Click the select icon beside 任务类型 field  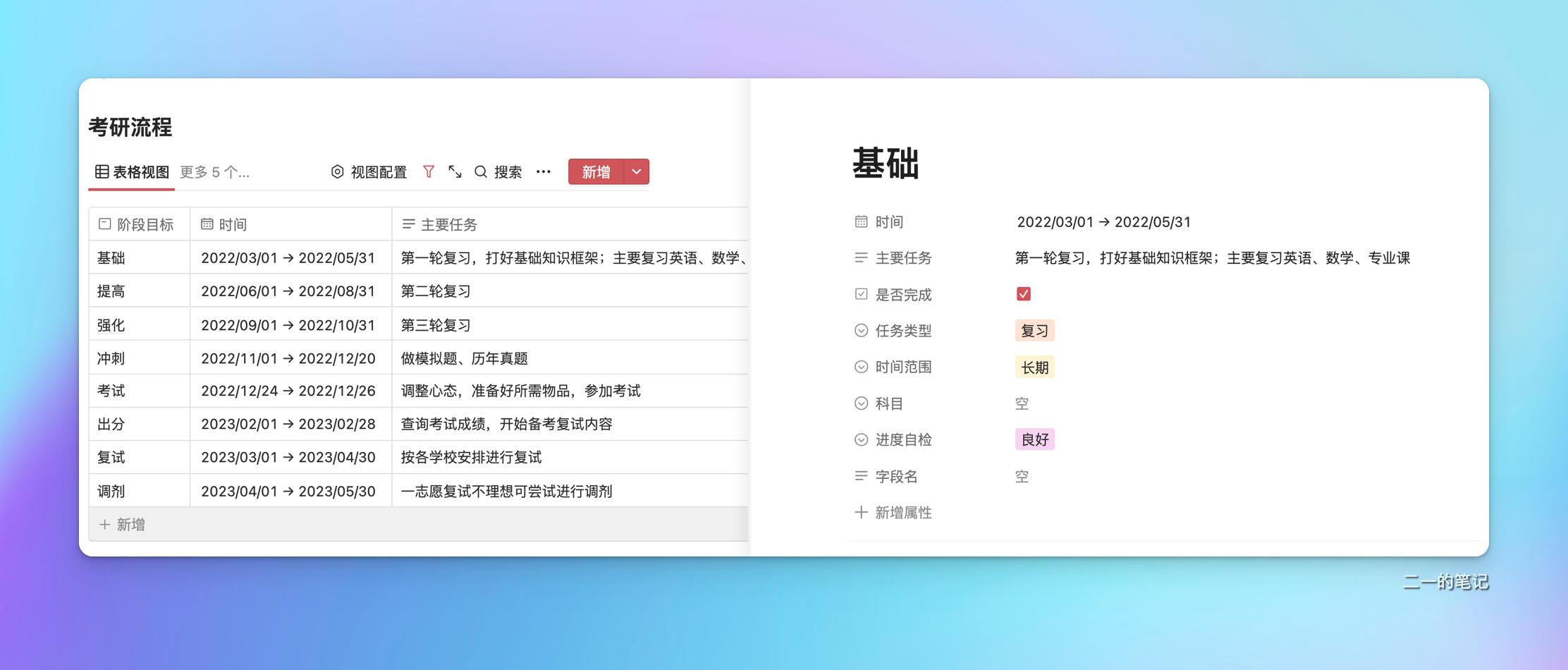click(x=860, y=330)
